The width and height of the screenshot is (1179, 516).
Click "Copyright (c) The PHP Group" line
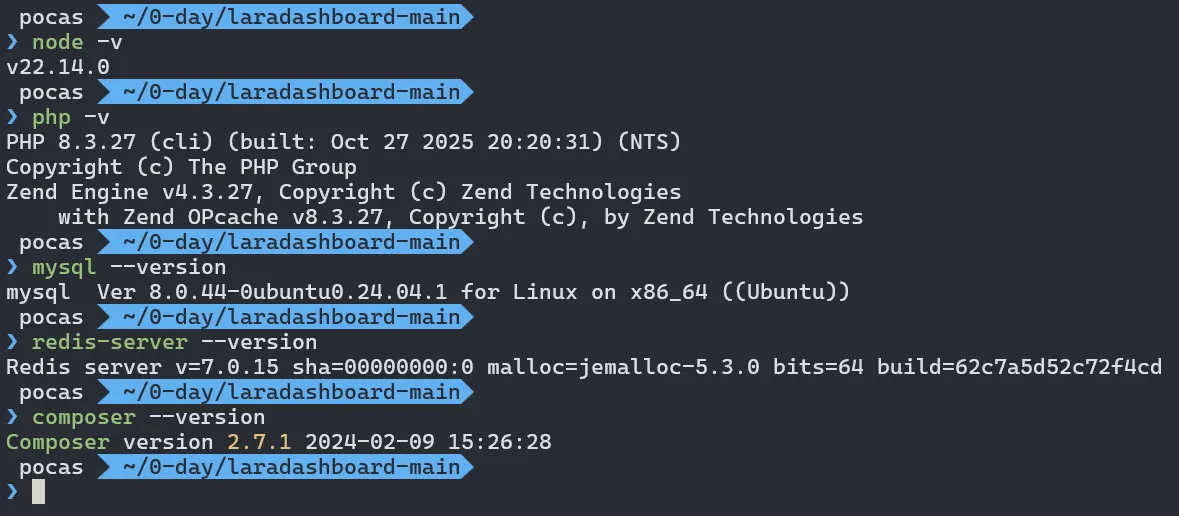pyautogui.click(x=181, y=167)
